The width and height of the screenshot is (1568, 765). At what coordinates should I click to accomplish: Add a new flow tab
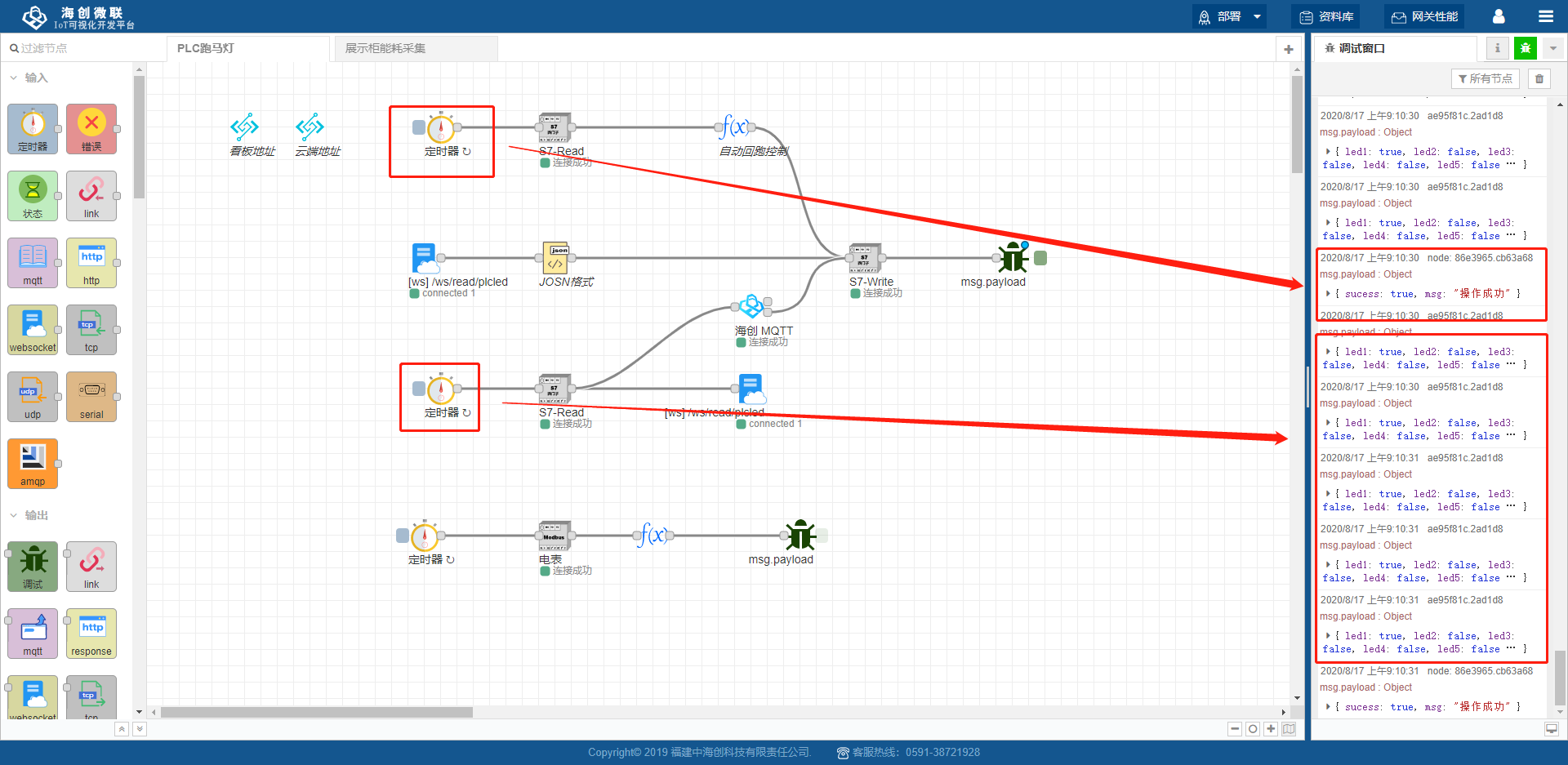(x=1289, y=49)
